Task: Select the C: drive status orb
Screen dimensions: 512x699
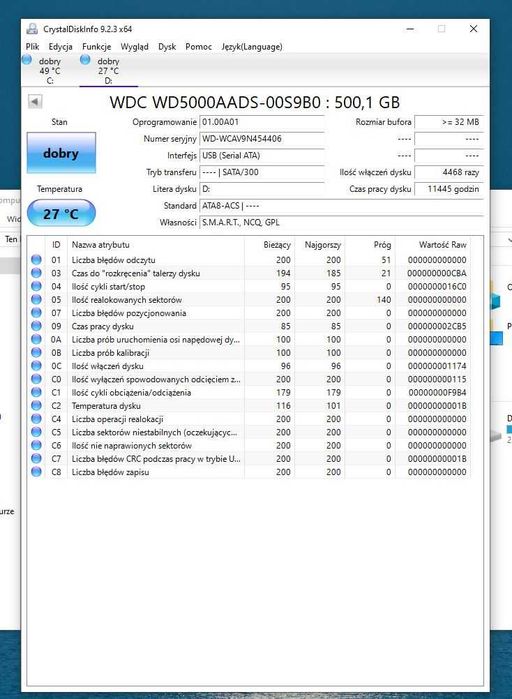Action: tap(27, 60)
